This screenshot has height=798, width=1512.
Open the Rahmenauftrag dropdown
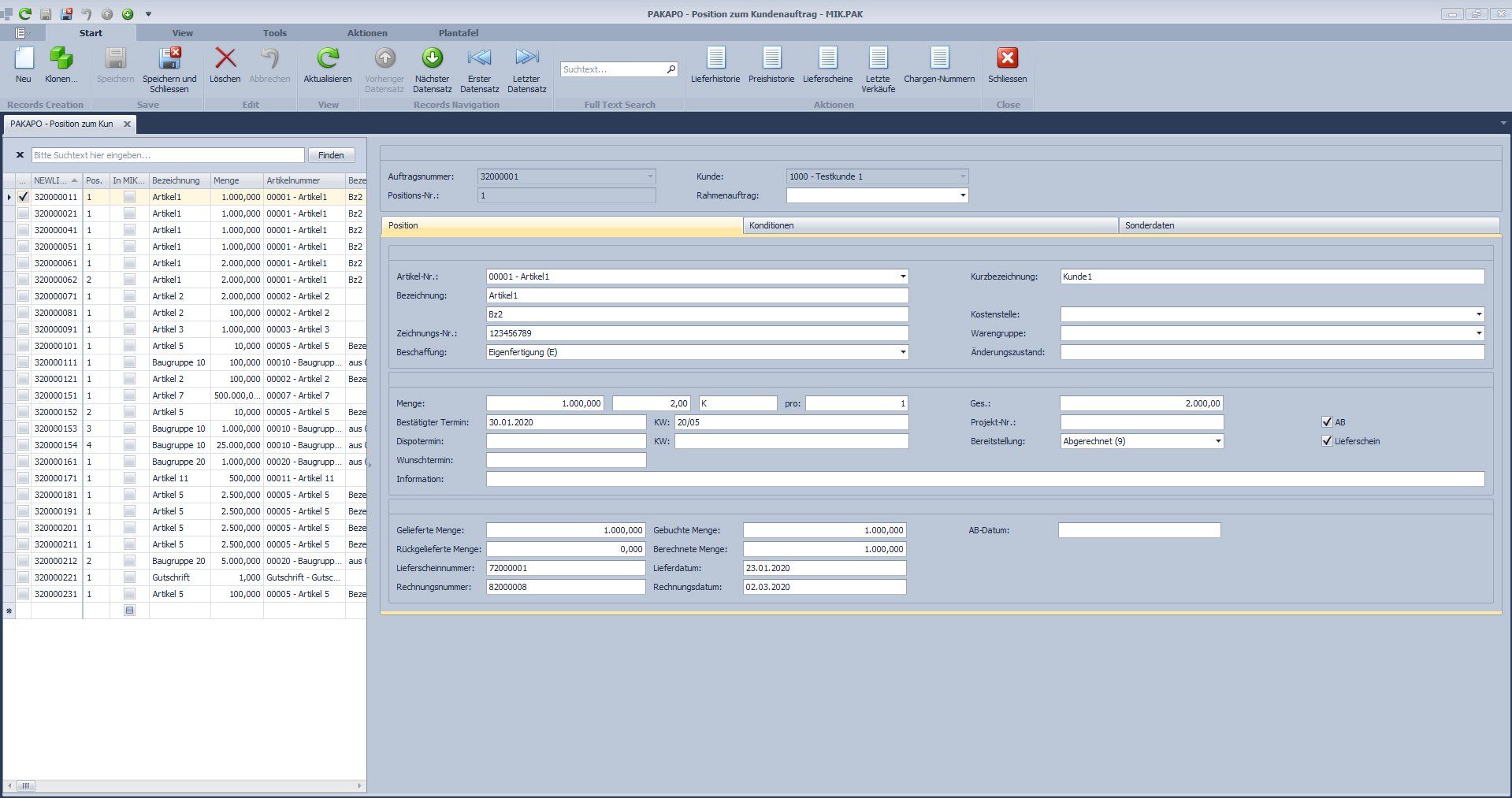tap(961, 195)
